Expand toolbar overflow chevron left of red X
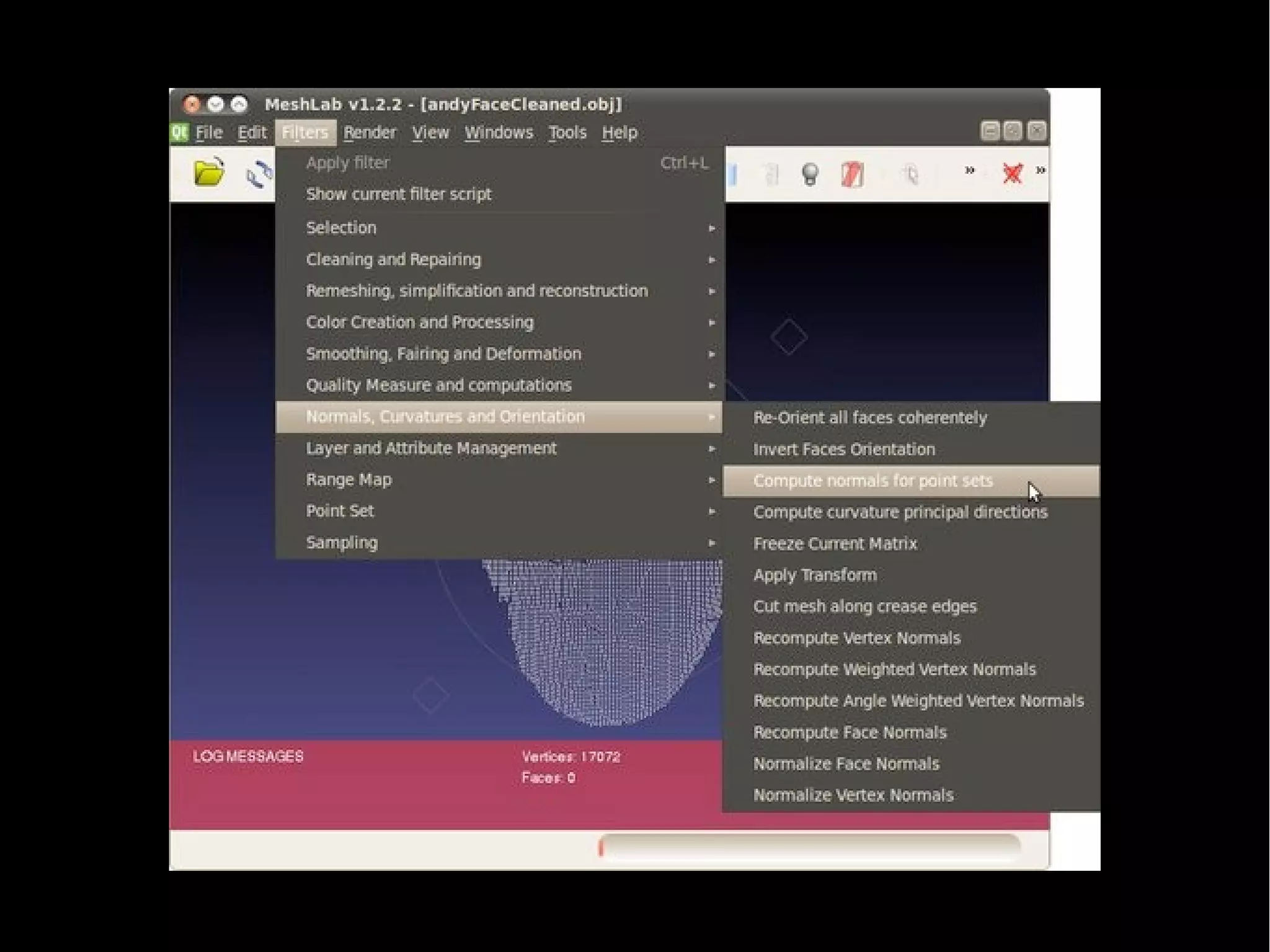 point(970,171)
